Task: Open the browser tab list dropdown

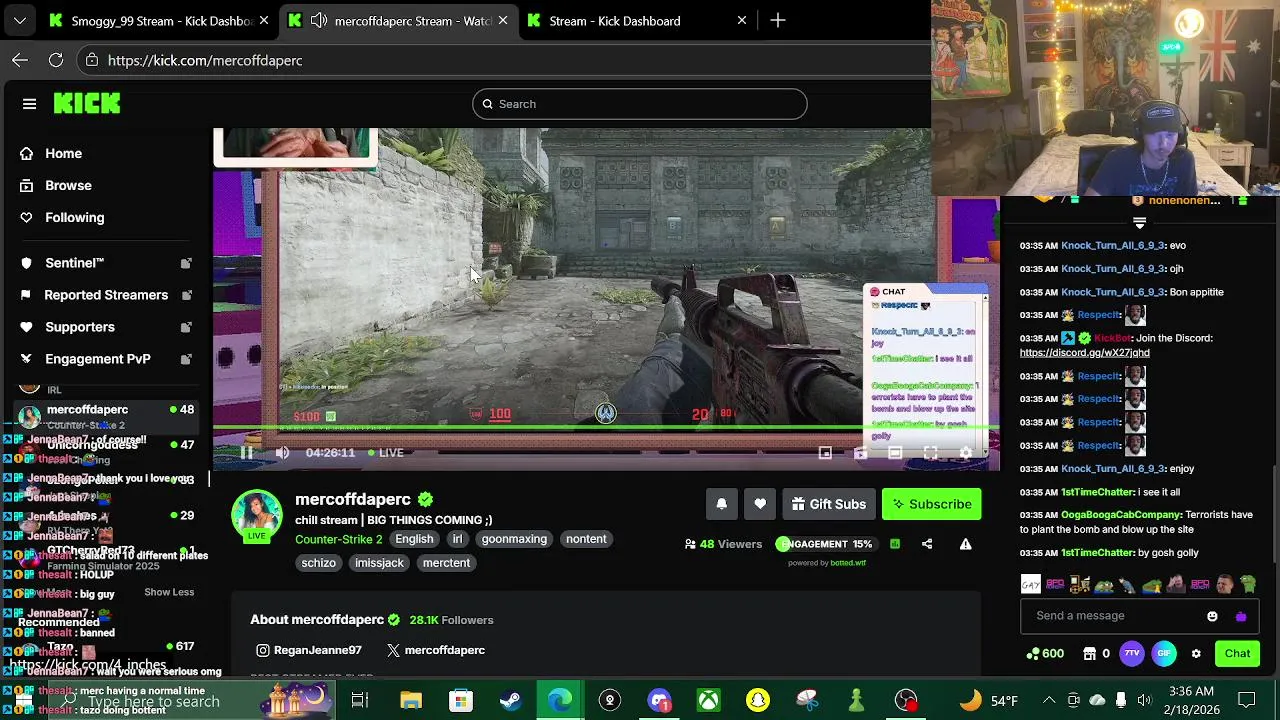Action: (20, 20)
